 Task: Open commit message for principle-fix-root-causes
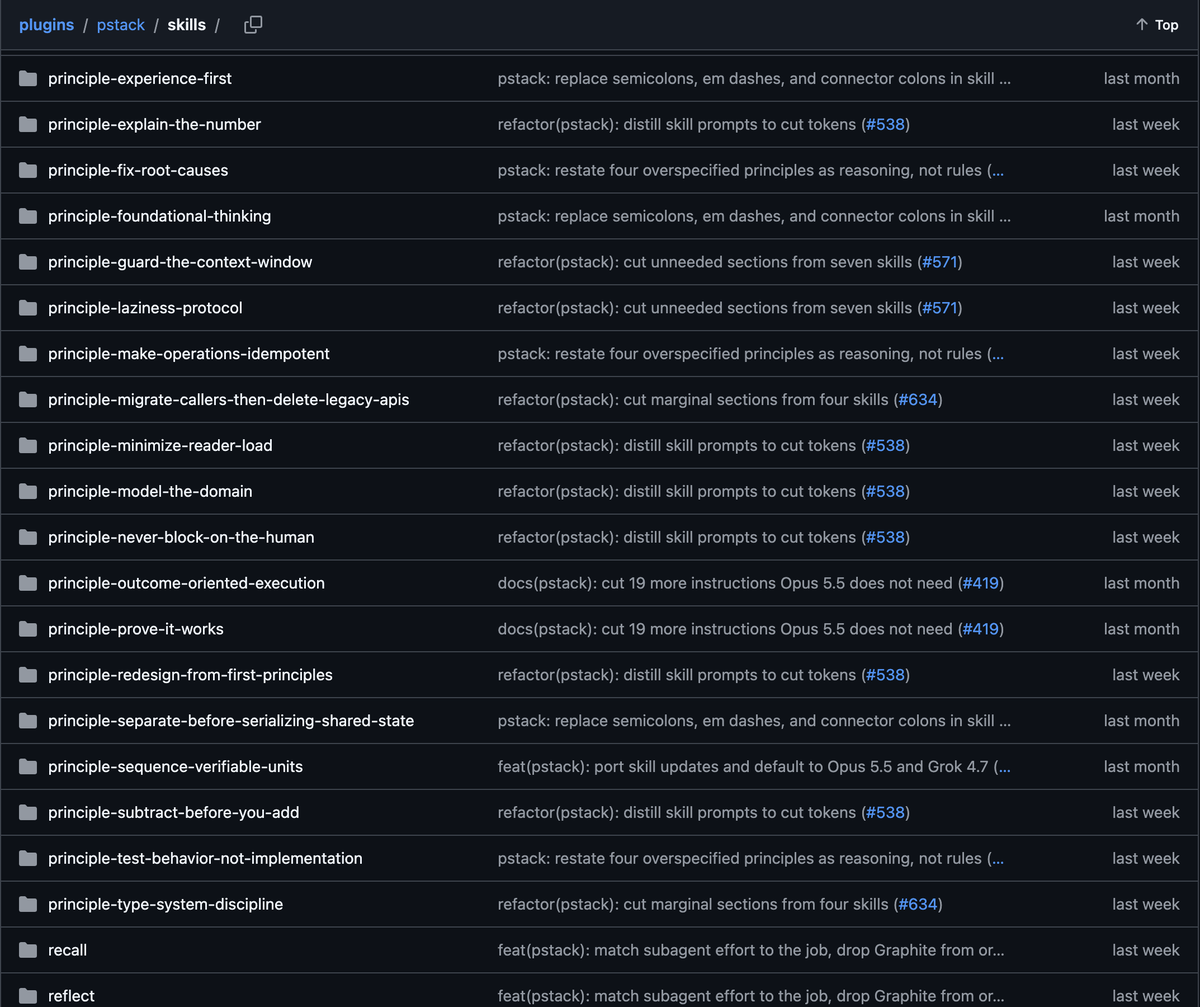[x=751, y=170]
